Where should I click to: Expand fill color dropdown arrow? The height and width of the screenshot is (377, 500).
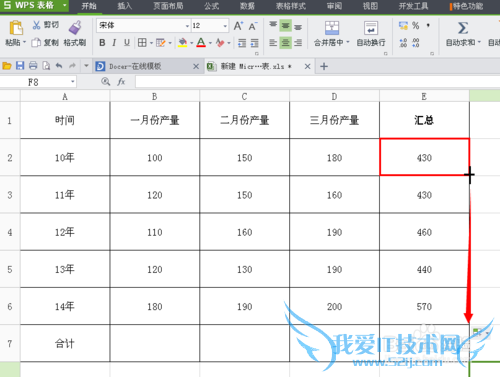pos(192,43)
